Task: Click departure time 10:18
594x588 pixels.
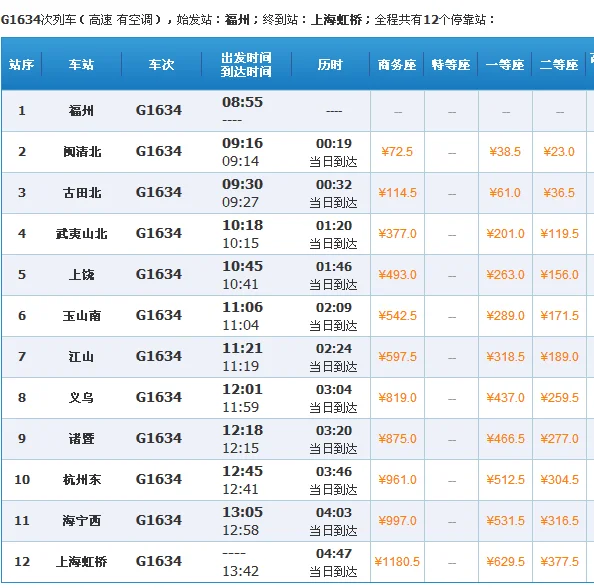Action: point(242,225)
